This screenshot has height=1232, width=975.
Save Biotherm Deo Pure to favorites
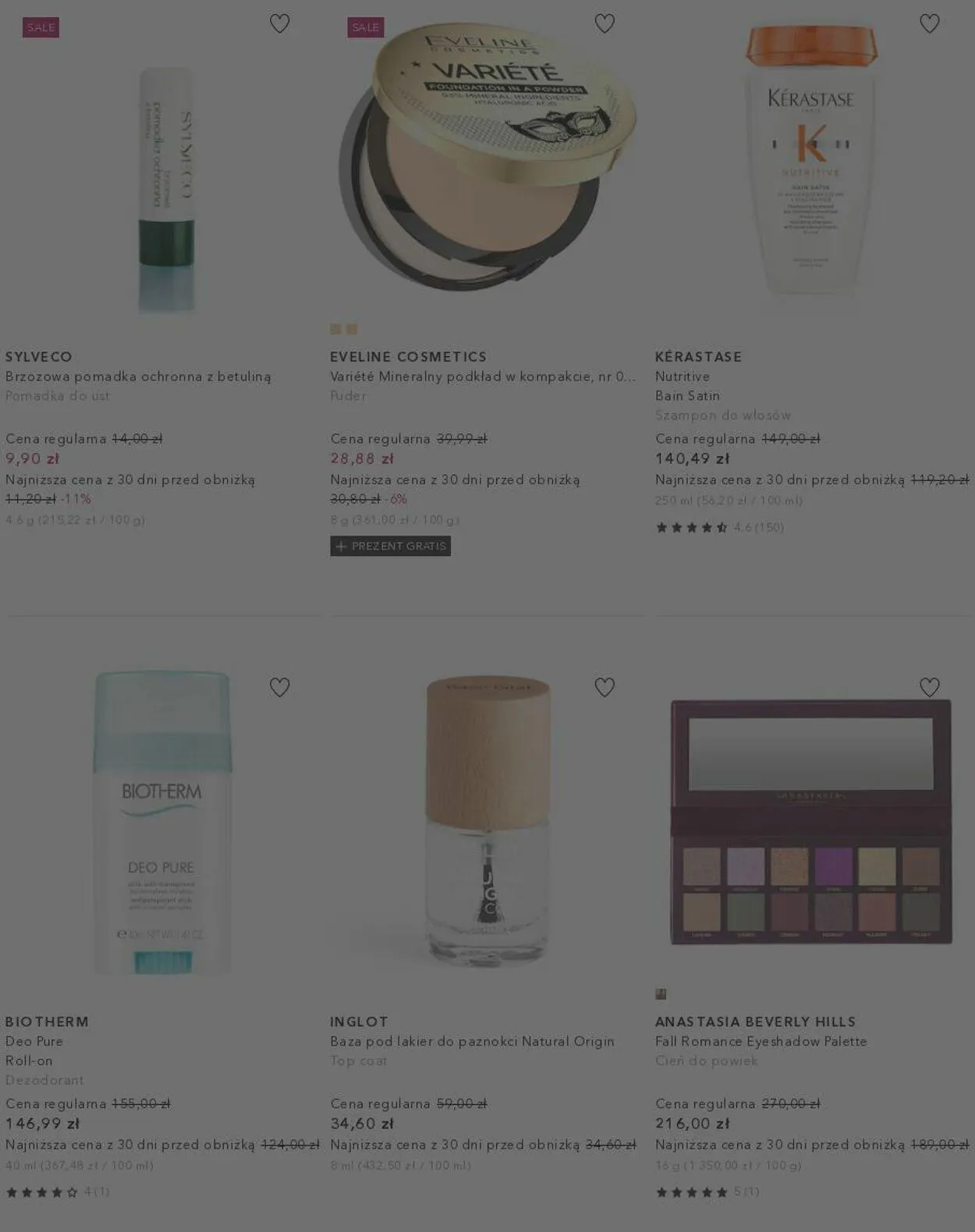279,687
